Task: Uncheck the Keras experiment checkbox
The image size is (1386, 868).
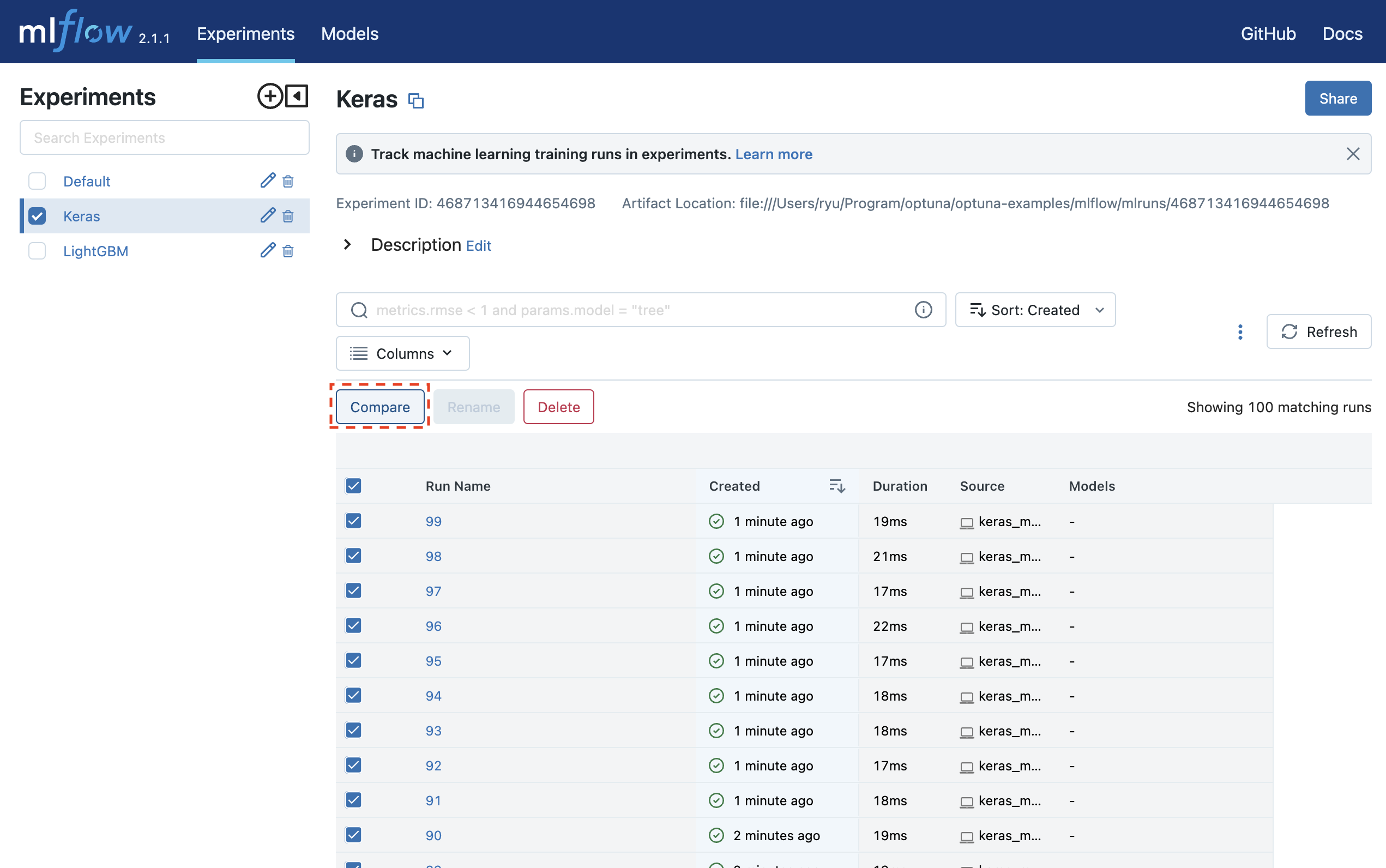Action: click(x=37, y=216)
